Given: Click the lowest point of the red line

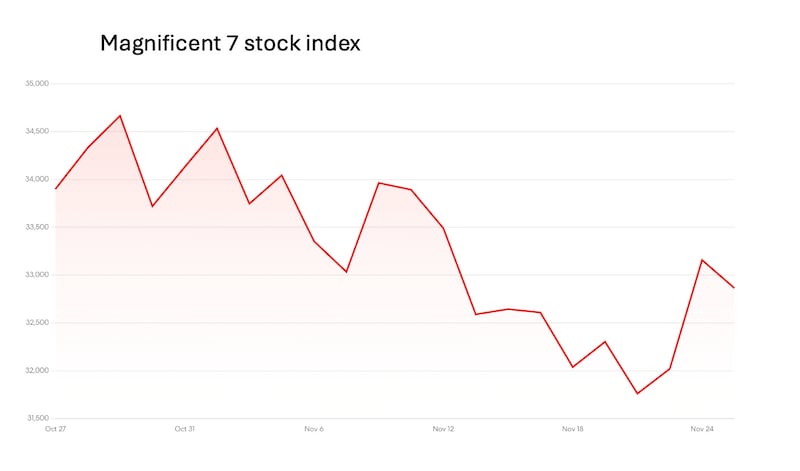Looking at the screenshot, I should (x=637, y=393).
